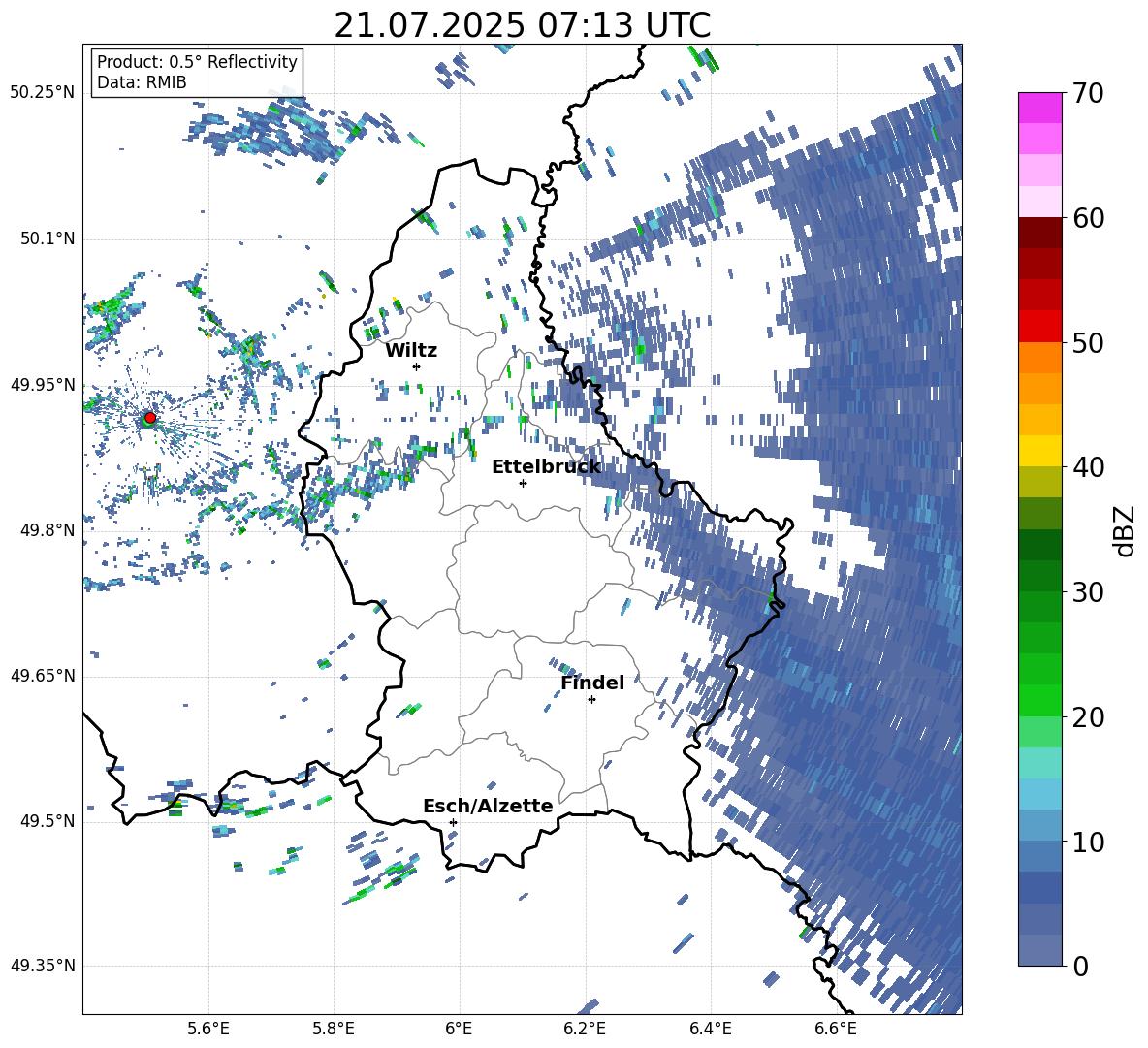Screen dimensions: 1148x1048
Task: Click the Findel station cross marker
Action: [591, 700]
